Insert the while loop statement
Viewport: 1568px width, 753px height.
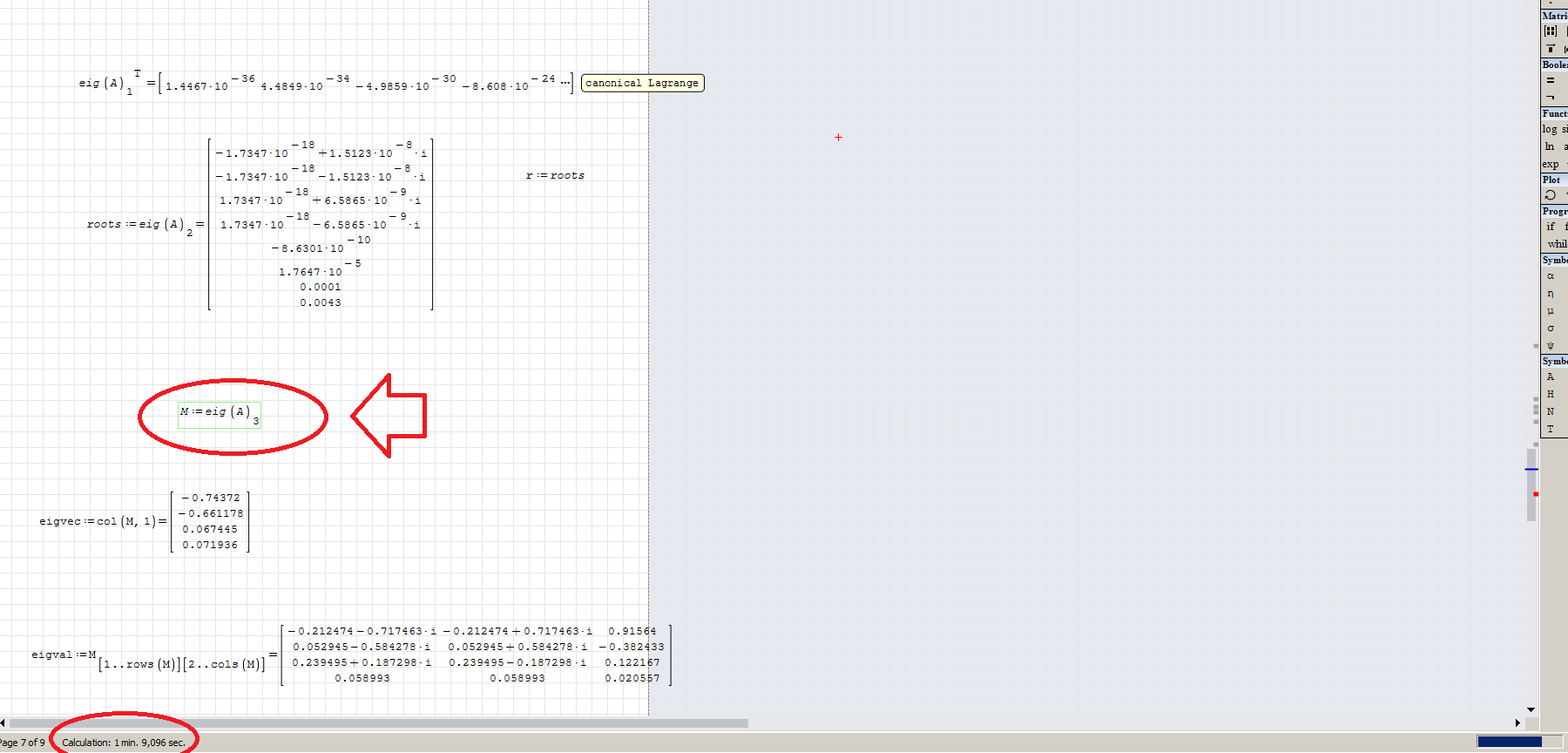tap(1557, 244)
